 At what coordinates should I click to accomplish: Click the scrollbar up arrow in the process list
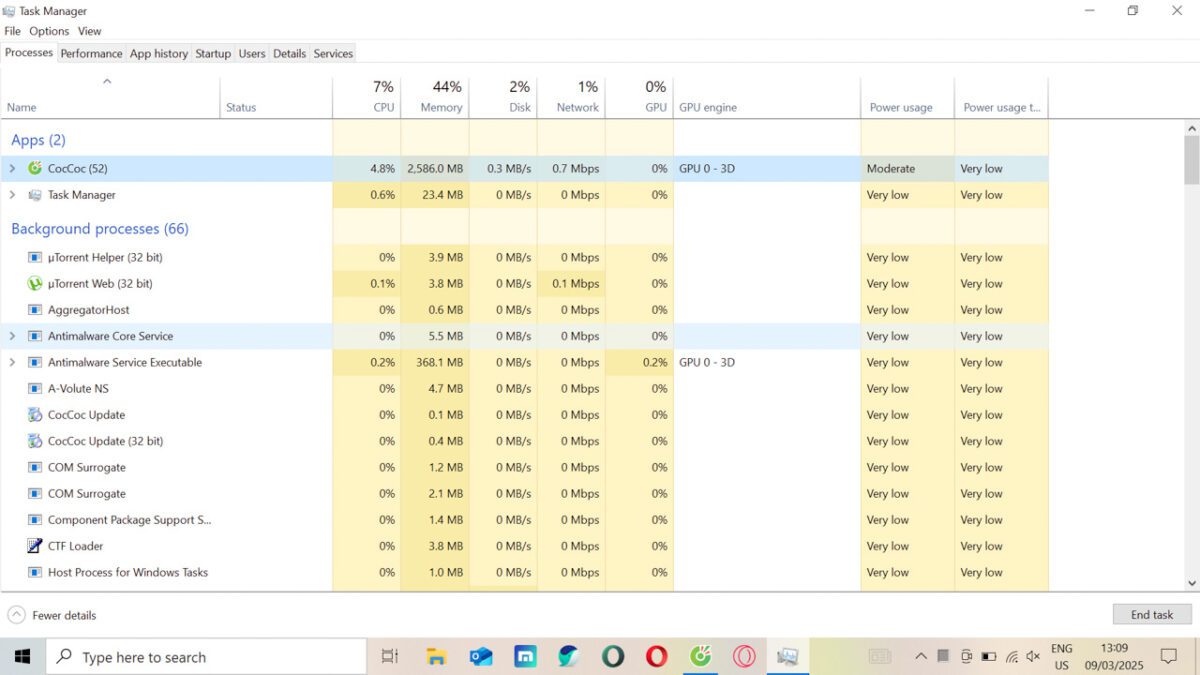1191,128
